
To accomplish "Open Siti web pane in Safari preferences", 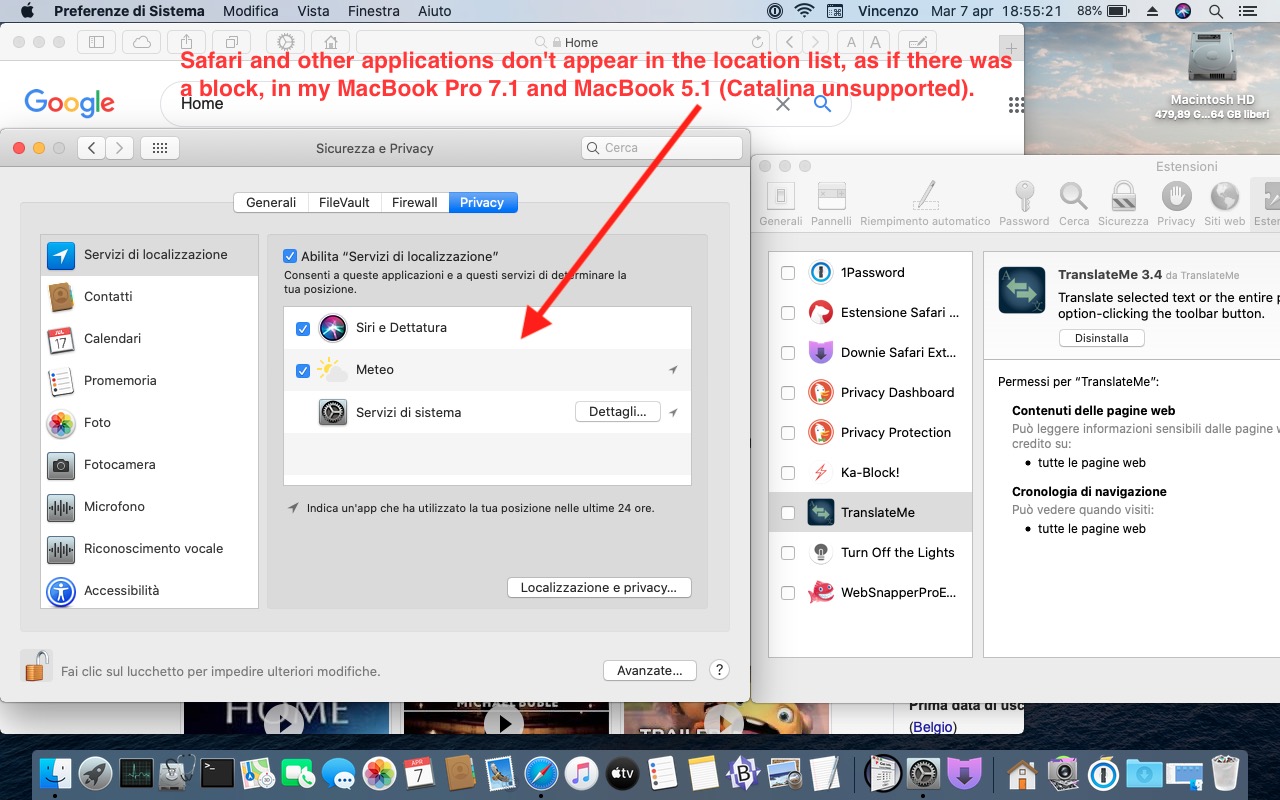I will coord(1225,204).
